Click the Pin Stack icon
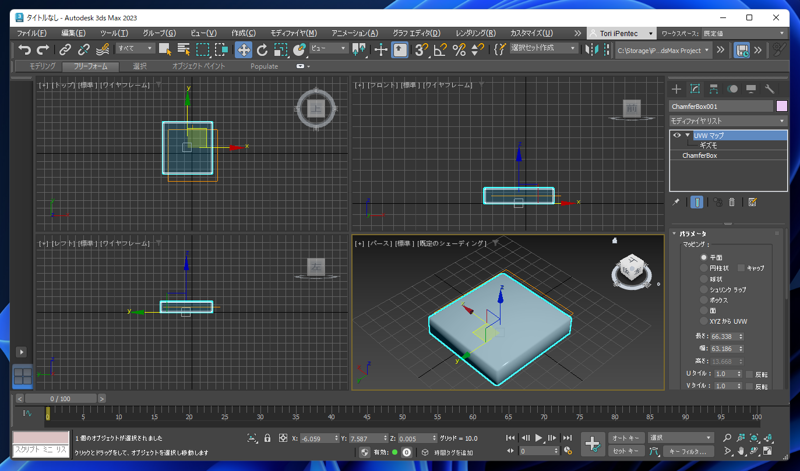800x471 pixels. click(x=676, y=202)
